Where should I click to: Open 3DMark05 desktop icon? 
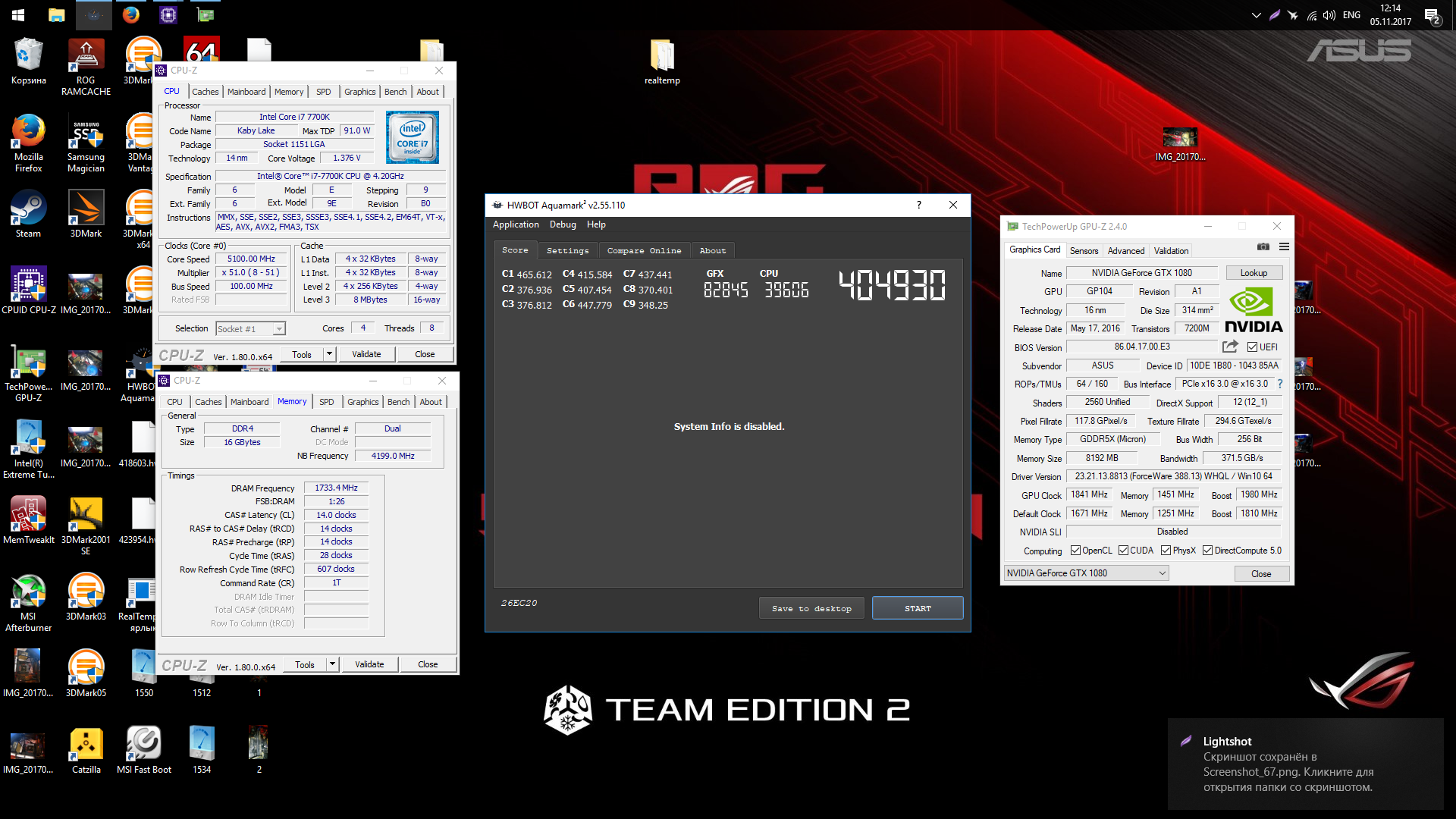pos(86,673)
